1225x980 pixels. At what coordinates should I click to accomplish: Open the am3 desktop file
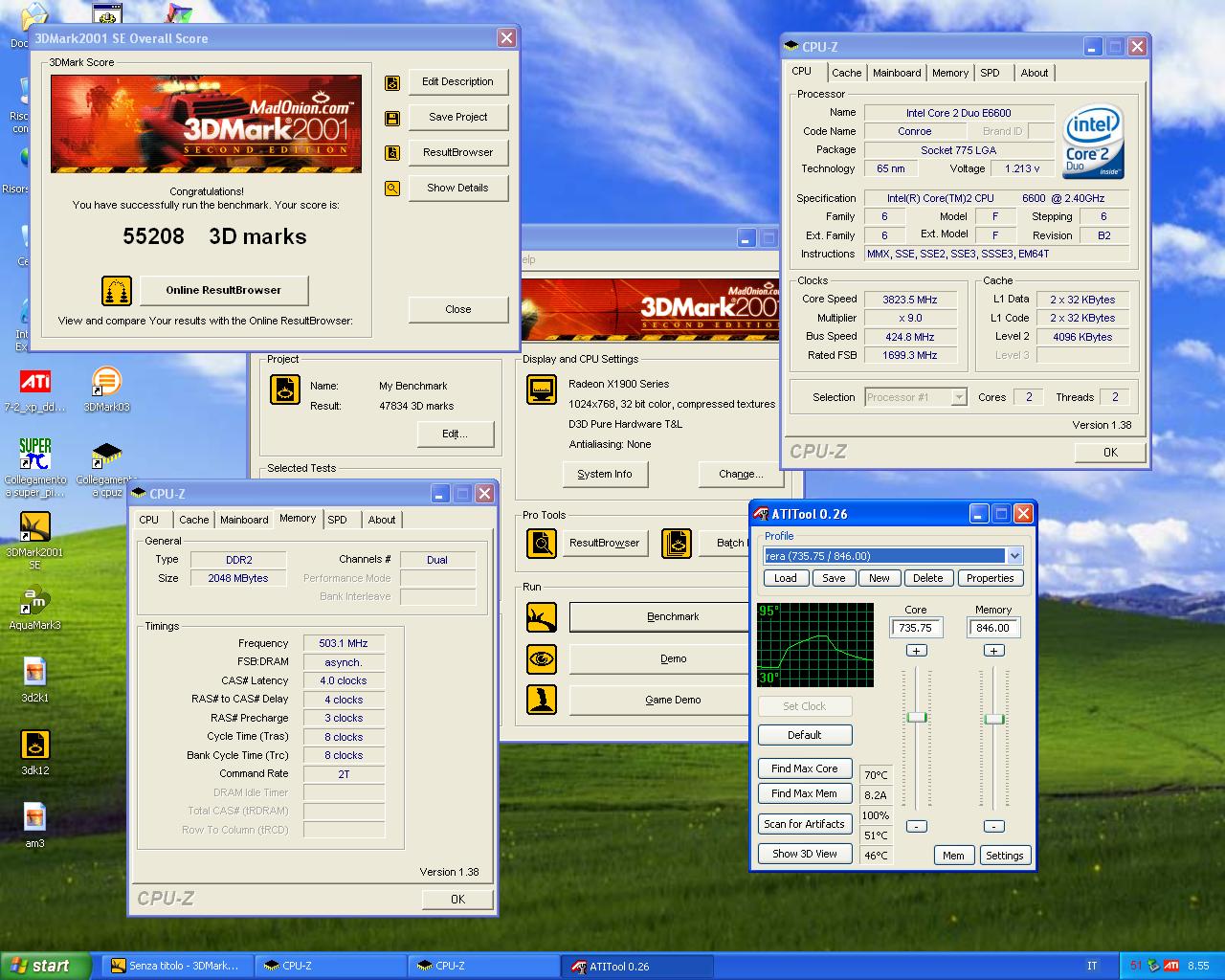point(34,825)
